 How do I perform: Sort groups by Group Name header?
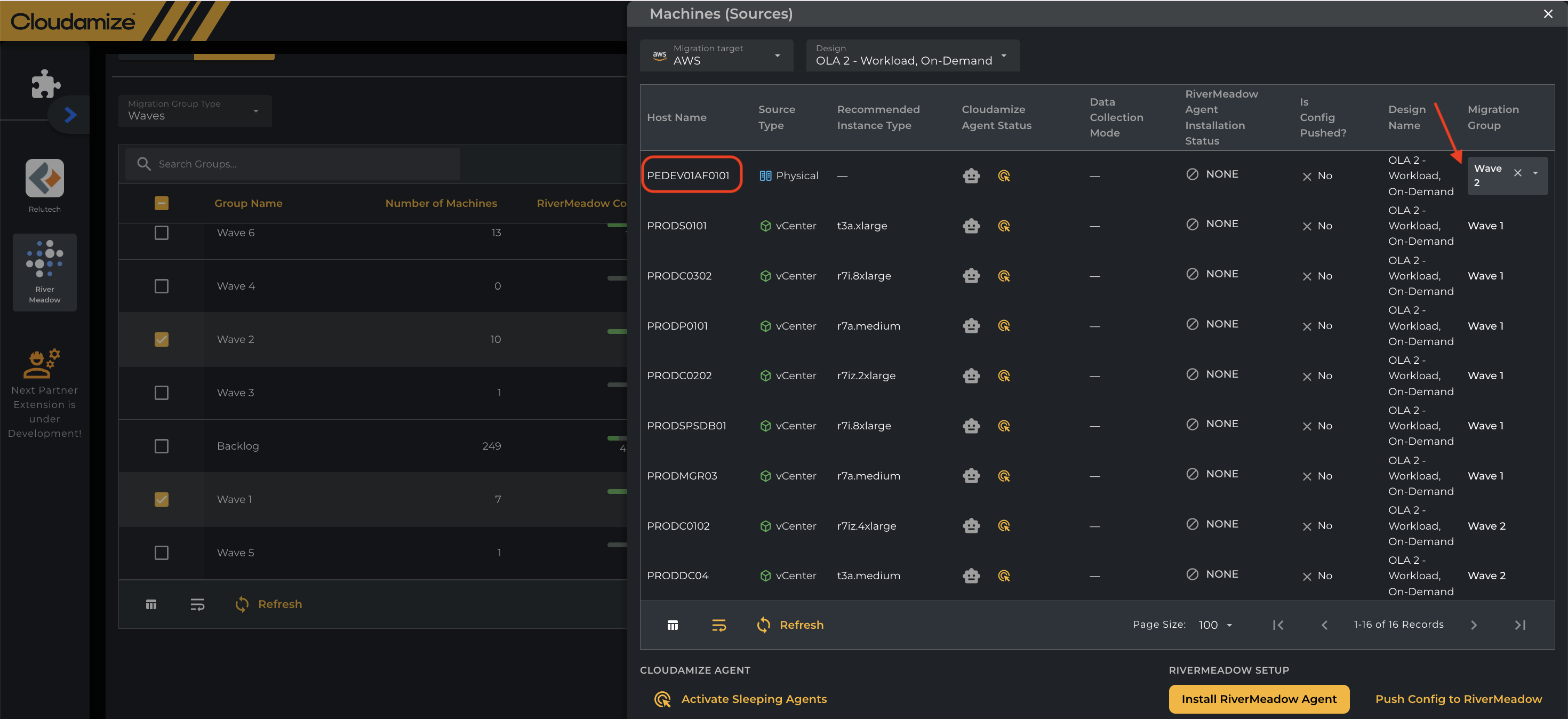(x=249, y=203)
